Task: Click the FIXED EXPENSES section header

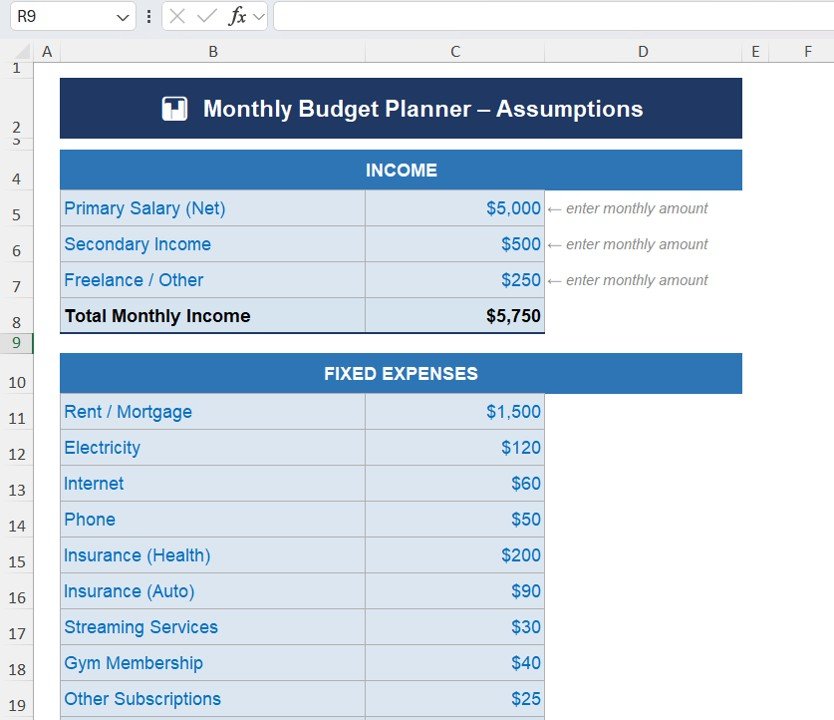Action: coord(400,374)
